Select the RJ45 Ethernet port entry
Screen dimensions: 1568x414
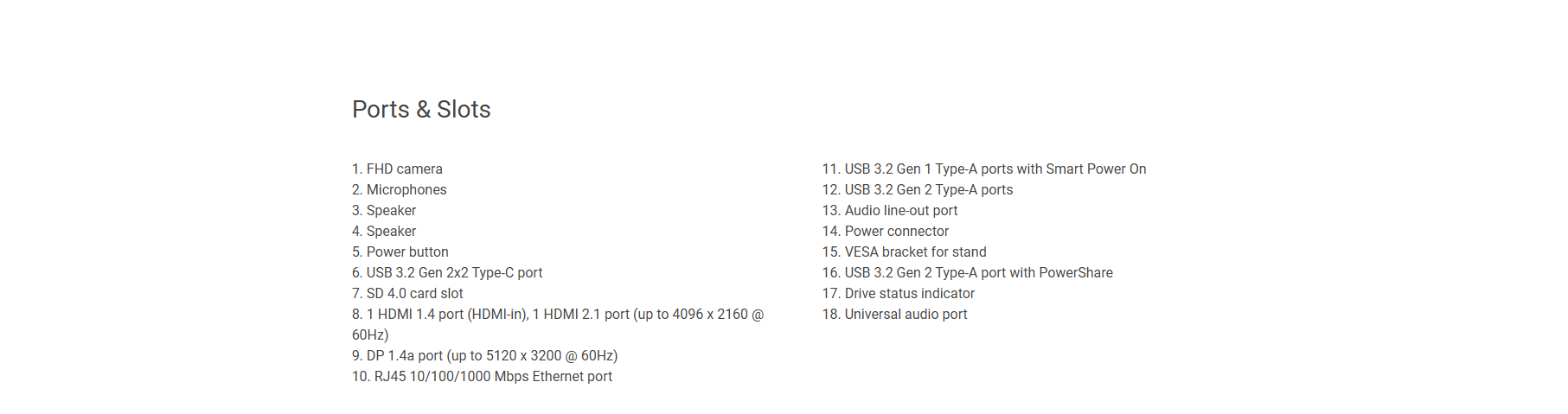click(482, 377)
